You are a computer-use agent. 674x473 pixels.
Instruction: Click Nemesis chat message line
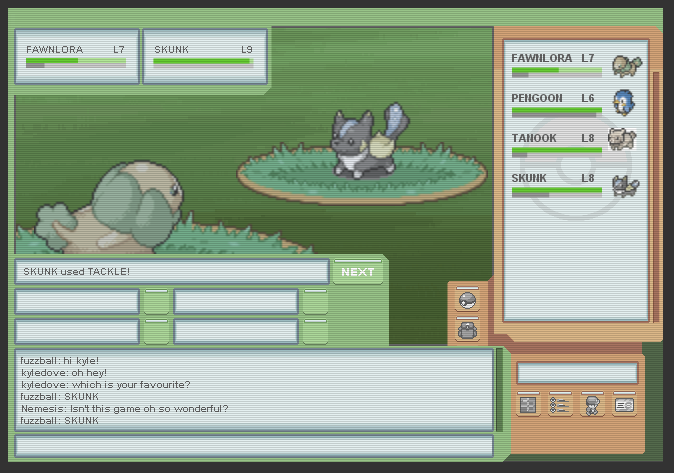125,408
